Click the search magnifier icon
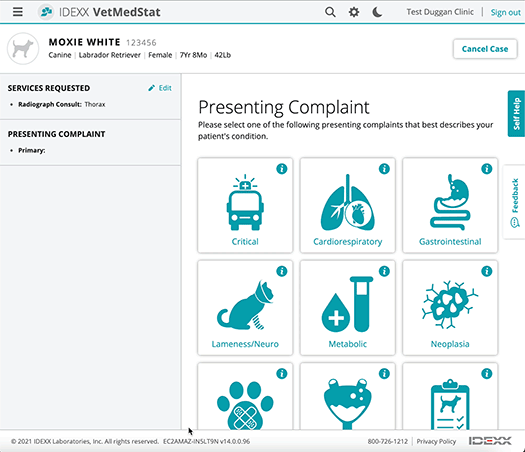 (330, 12)
